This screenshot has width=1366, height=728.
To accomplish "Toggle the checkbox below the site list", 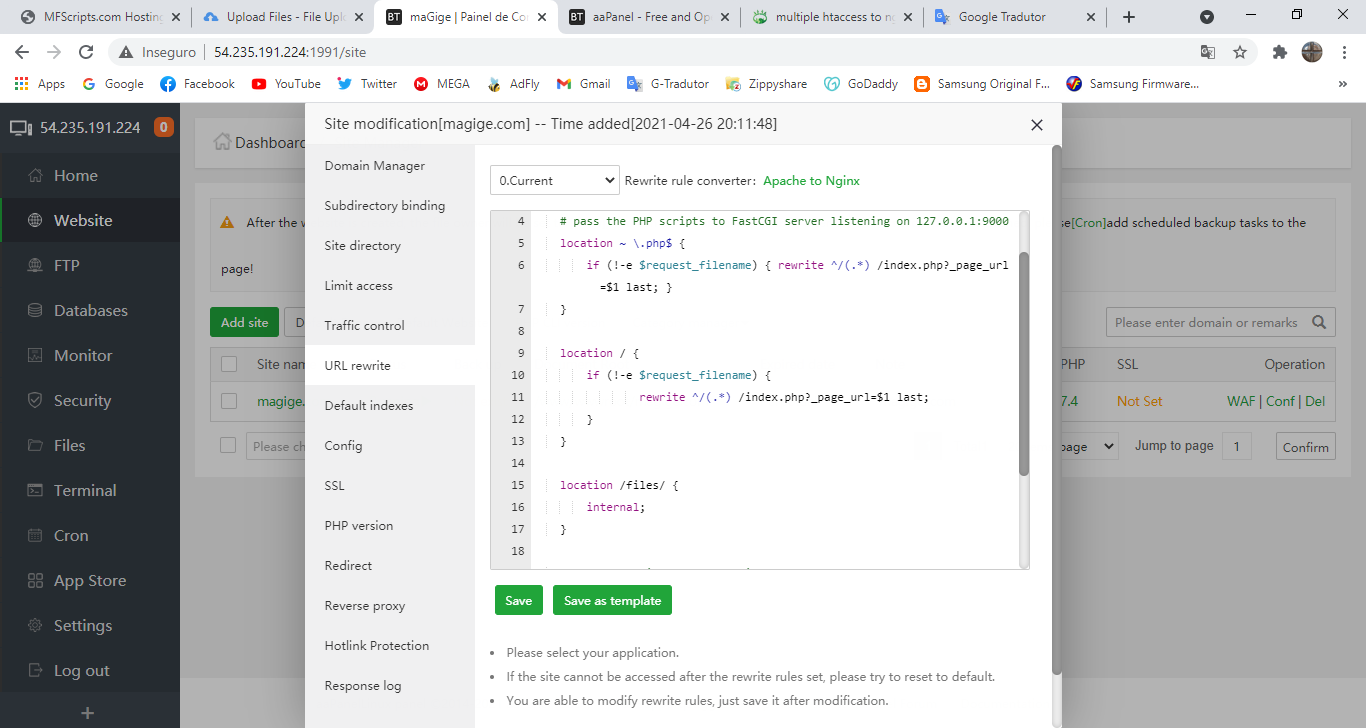I will [228, 445].
